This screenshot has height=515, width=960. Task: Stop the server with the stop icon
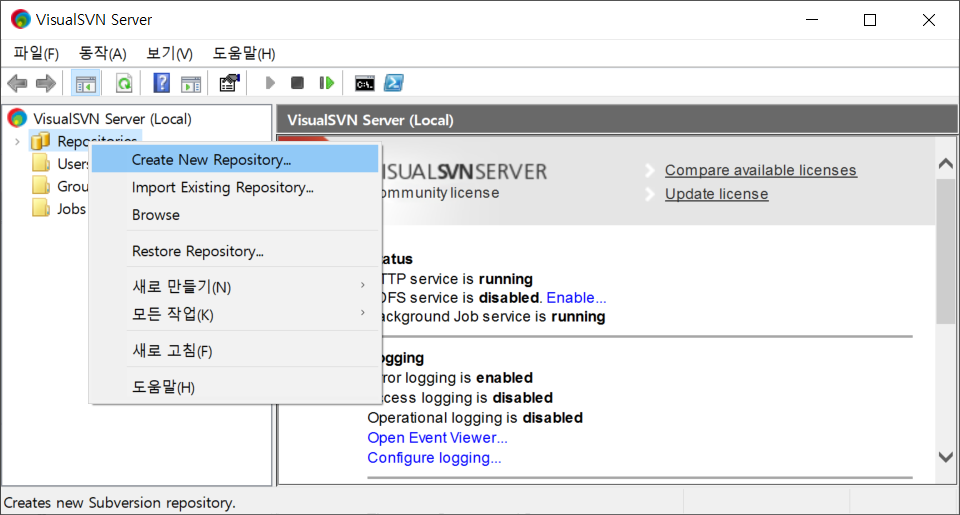(x=298, y=83)
